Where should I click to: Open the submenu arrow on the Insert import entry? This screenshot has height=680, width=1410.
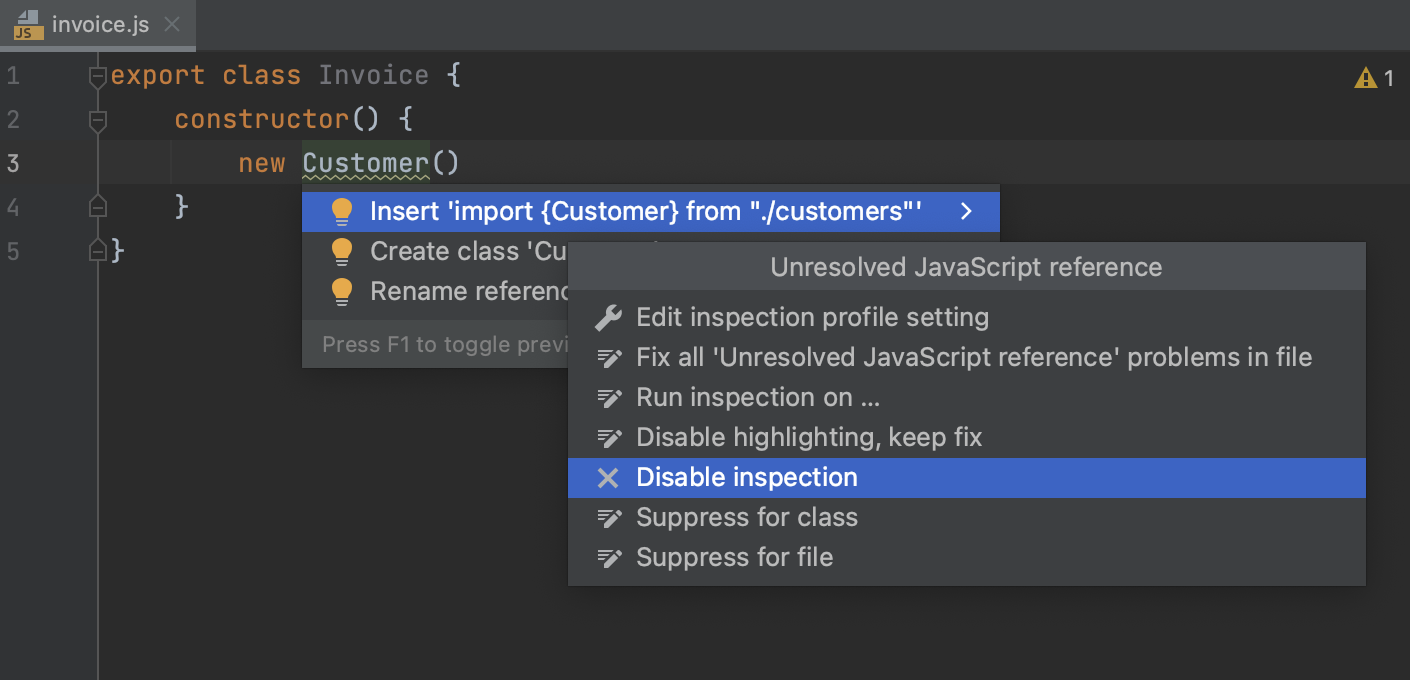[x=965, y=211]
